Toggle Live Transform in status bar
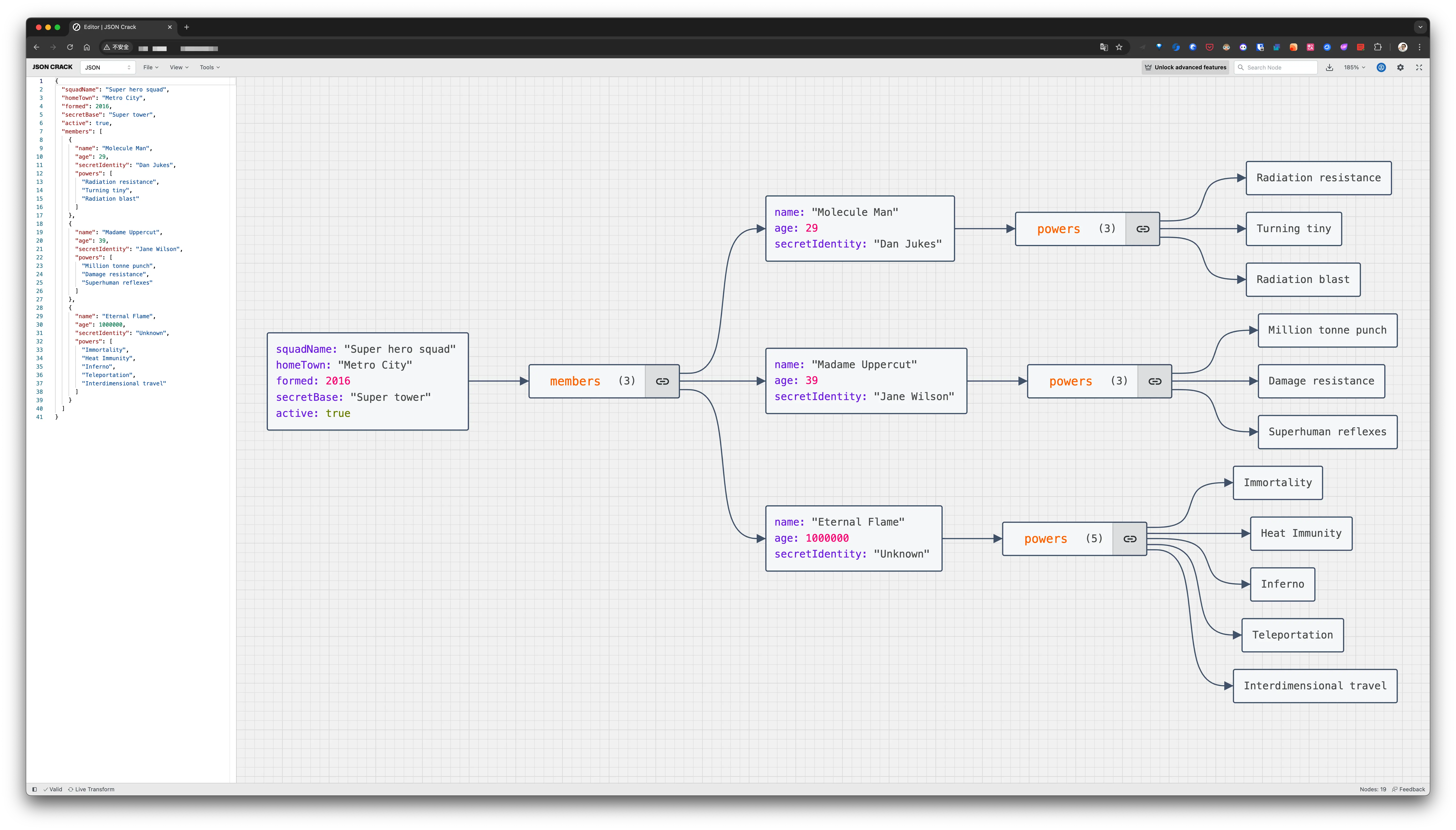 tap(91, 789)
